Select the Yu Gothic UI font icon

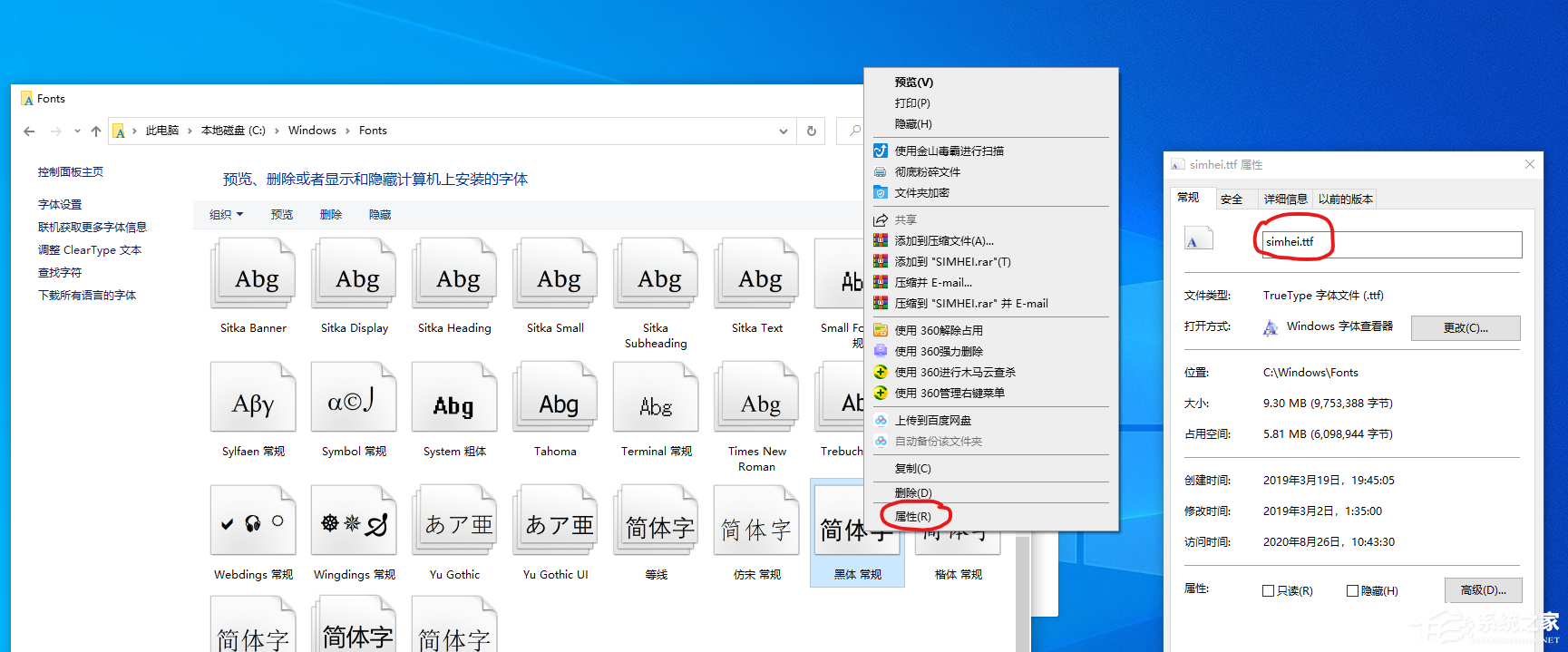click(555, 521)
